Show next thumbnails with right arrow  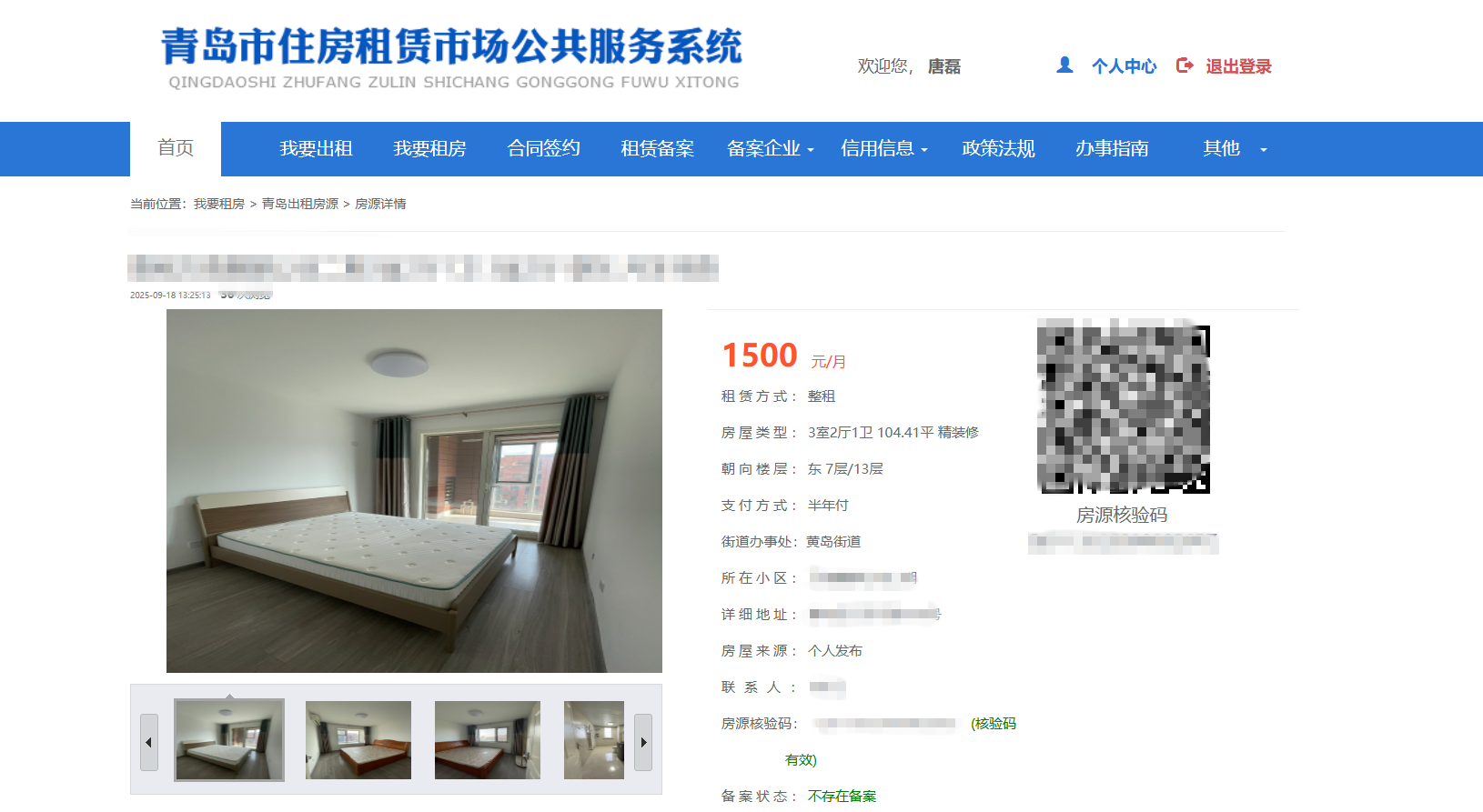click(x=643, y=742)
